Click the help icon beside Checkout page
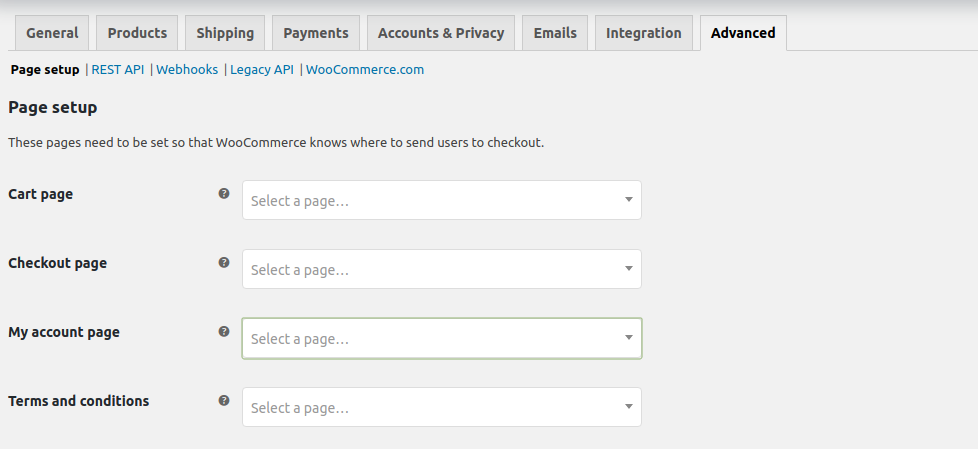 [224, 263]
